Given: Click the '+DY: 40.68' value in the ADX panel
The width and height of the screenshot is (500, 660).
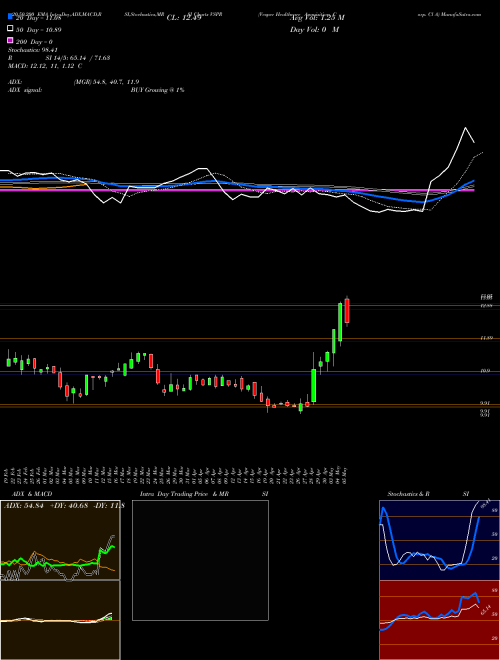Looking at the screenshot, I should click(68, 505).
